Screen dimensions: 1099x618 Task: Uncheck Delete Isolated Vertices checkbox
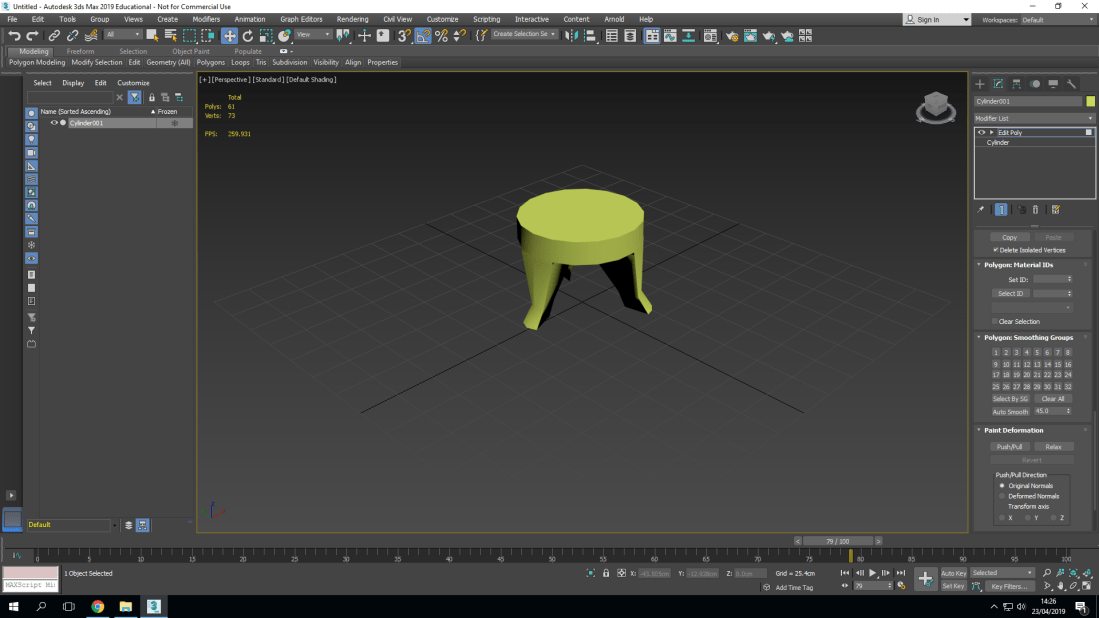tap(996, 250)
